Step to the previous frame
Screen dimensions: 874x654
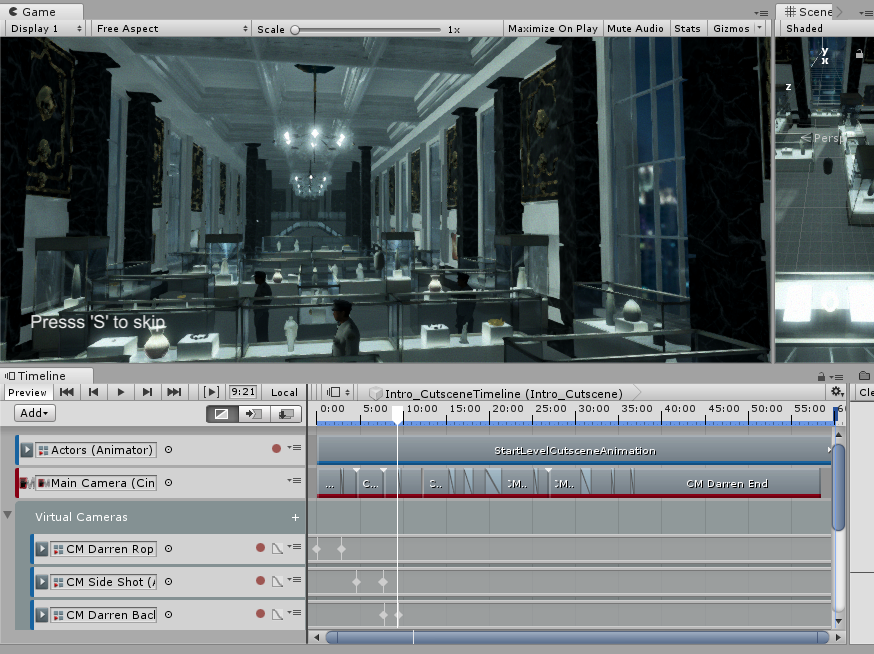(x=94, y=392)
